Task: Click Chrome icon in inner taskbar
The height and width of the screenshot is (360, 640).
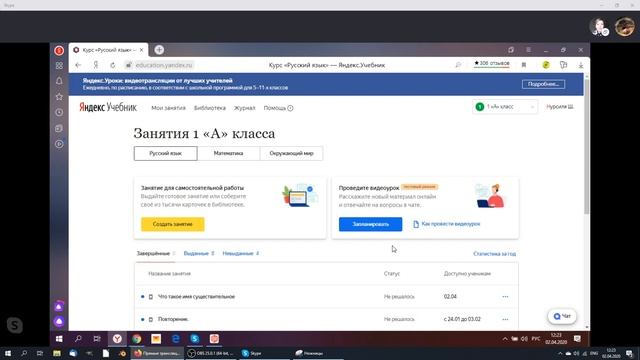Action: (137, 339)
